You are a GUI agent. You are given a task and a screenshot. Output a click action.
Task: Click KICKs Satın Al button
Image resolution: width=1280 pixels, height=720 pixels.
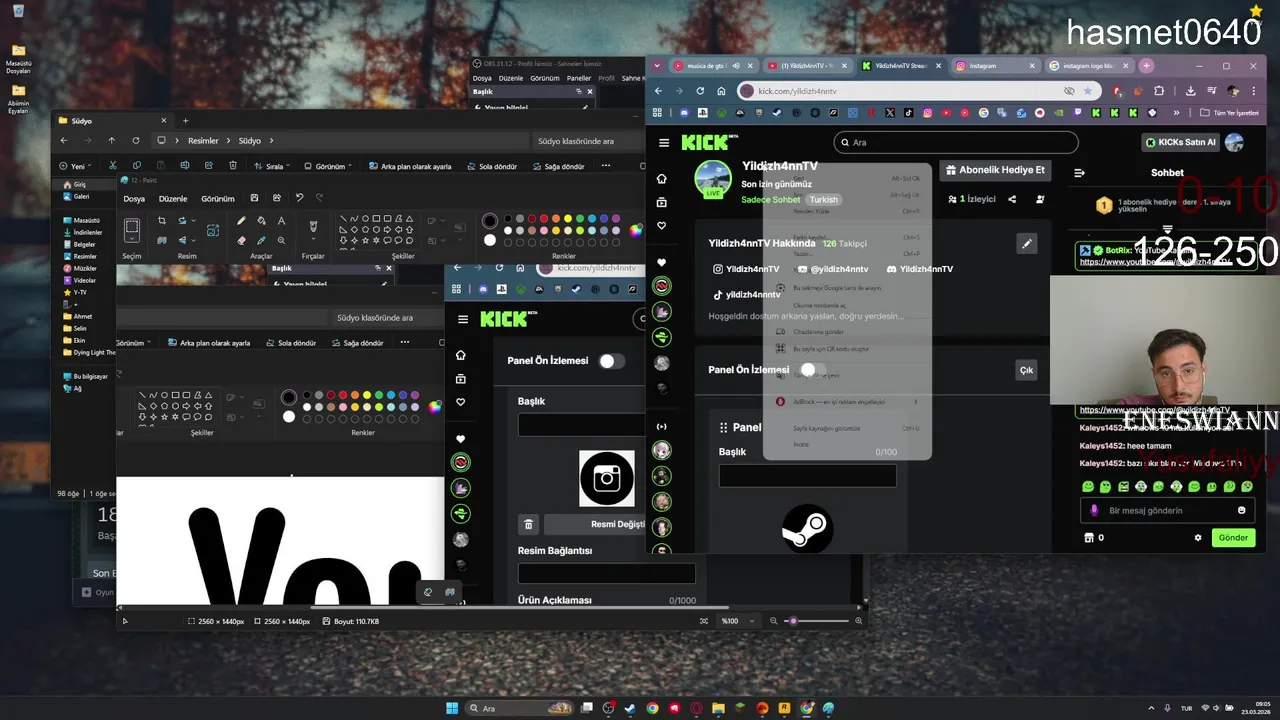(x=1181, y=143)
